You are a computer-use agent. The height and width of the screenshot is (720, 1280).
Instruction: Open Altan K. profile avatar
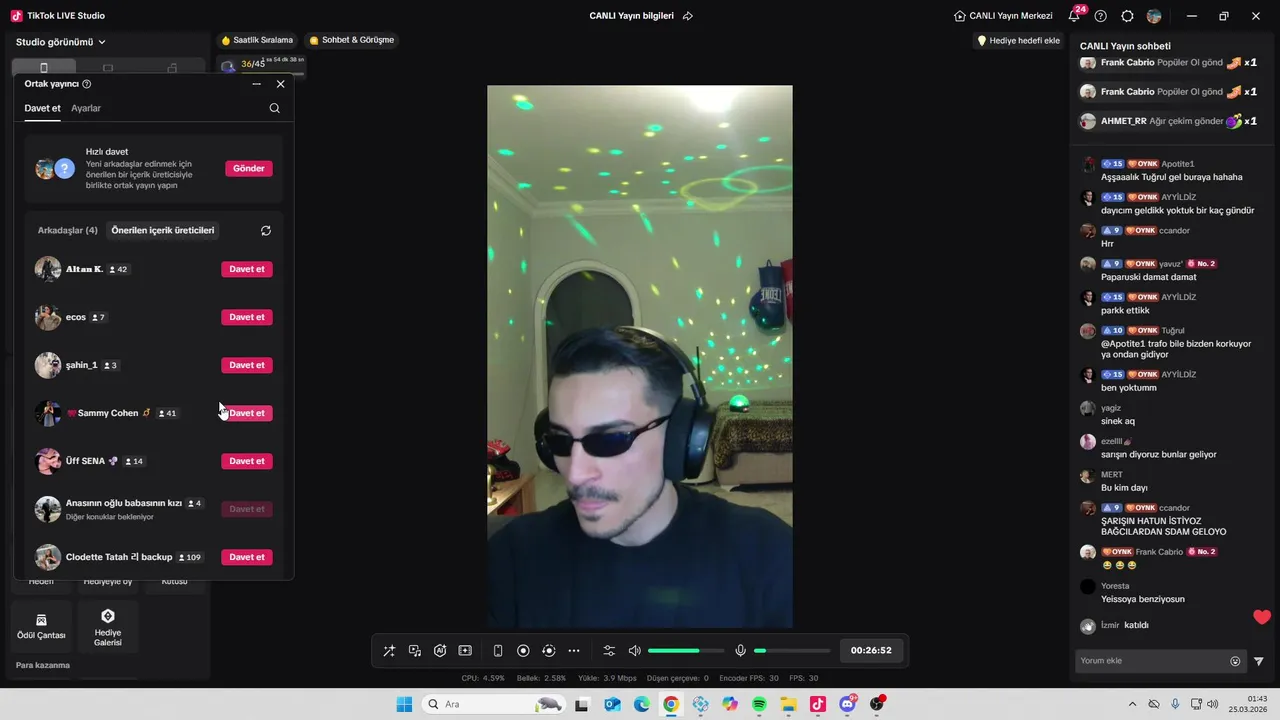tap(48, 269)
